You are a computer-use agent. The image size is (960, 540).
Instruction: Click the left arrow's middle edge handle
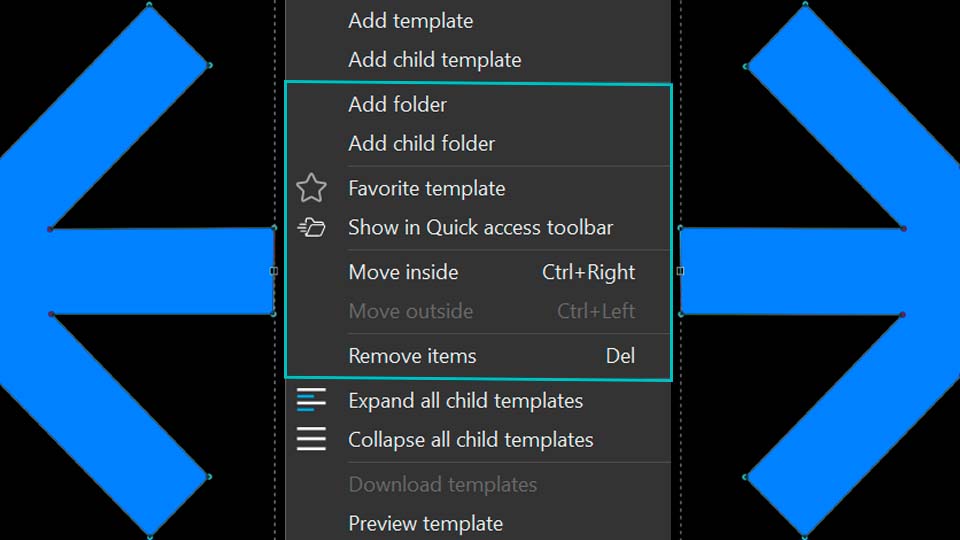274,271
